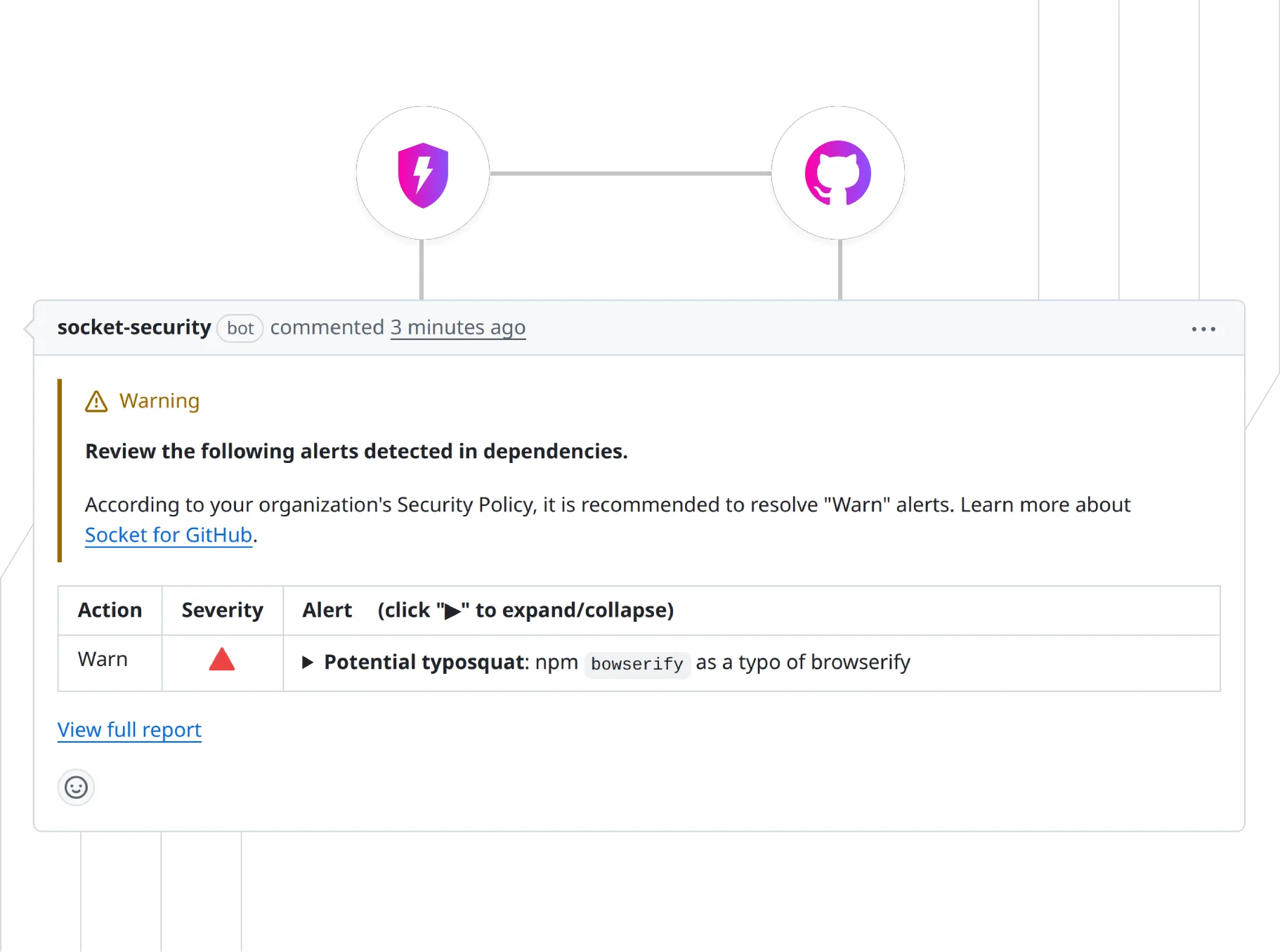Open the smiley emoji reaction picker
1280x952 pixels.
click(76, 787)
